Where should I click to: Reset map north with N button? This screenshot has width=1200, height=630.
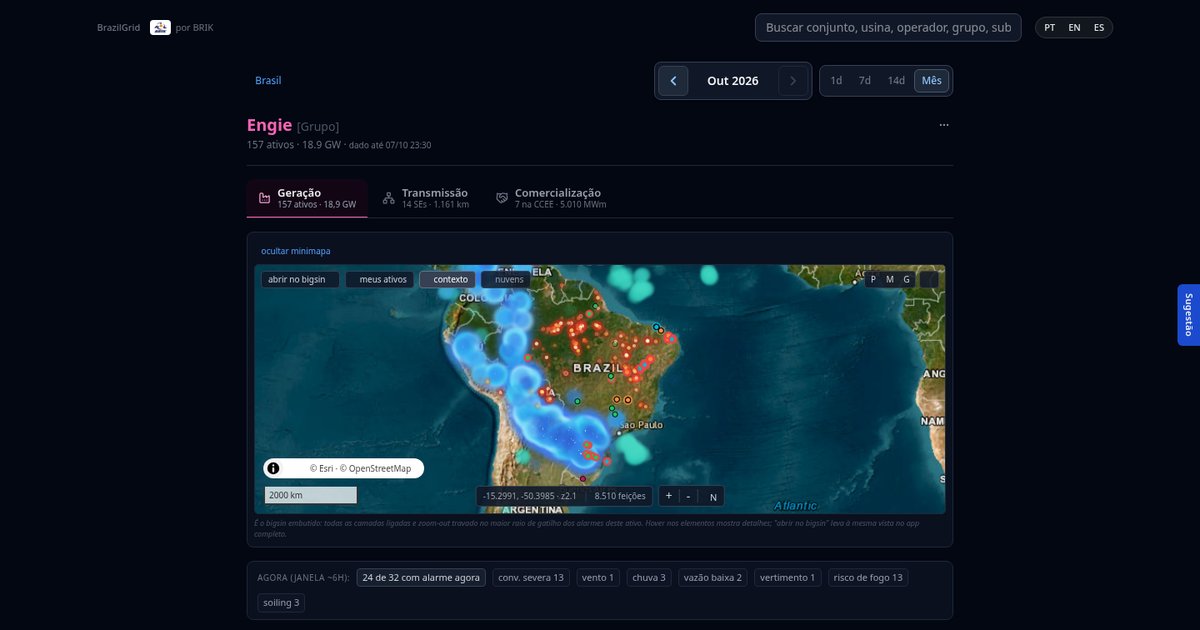713,496
